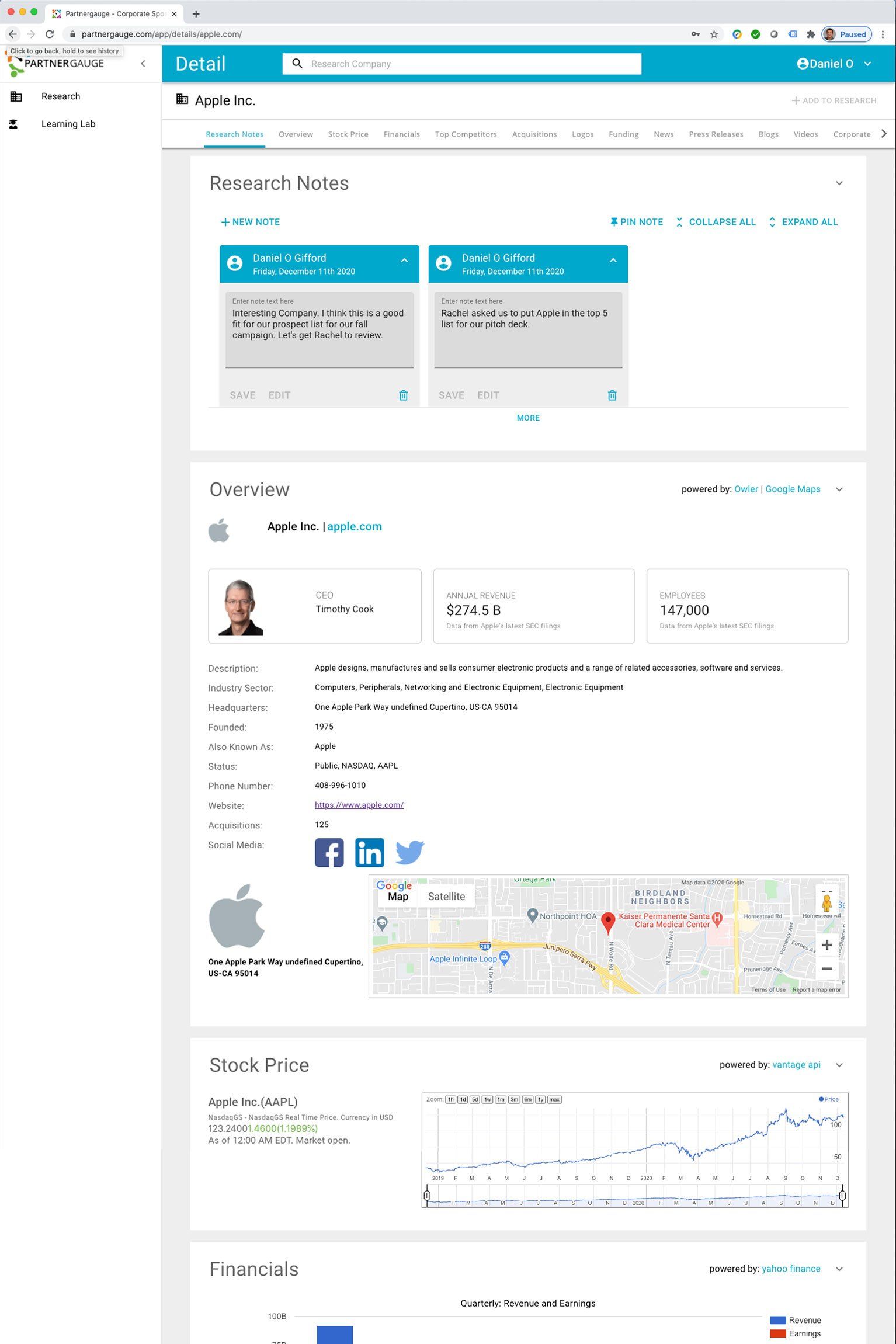This screenshot has height=1344, width=896.
Task: Click the Research Company search field
Action: click(462, 64)
